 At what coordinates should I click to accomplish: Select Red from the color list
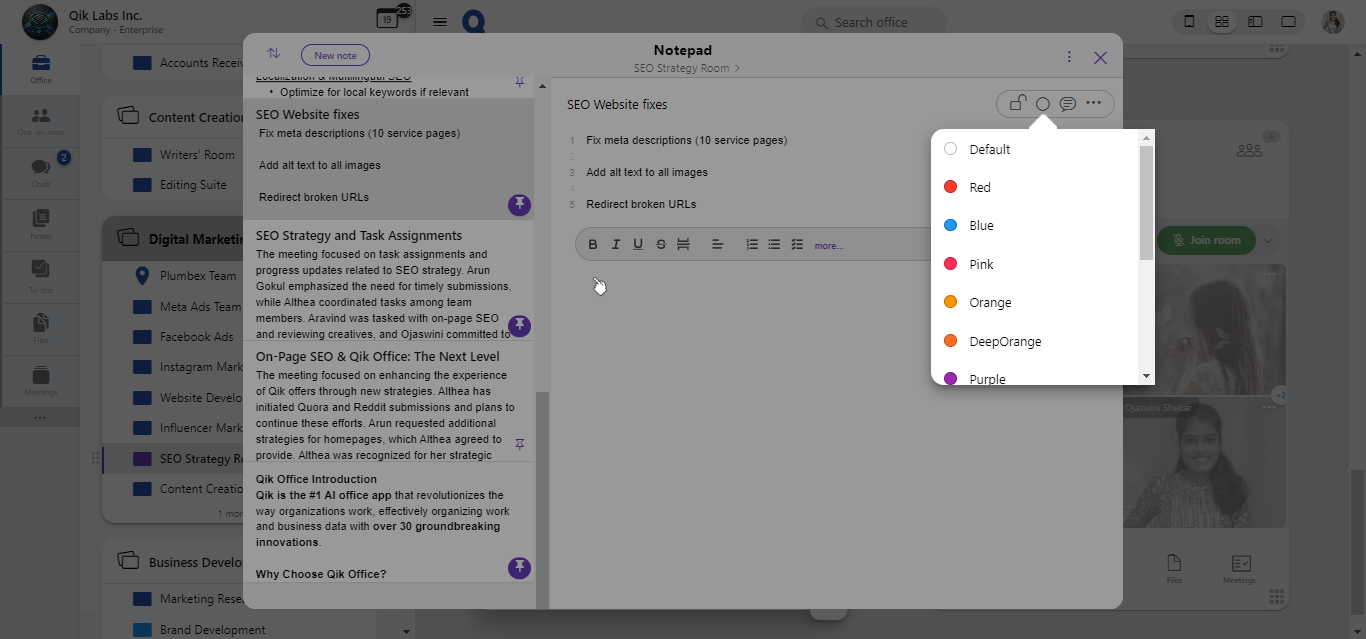(980, 187)
